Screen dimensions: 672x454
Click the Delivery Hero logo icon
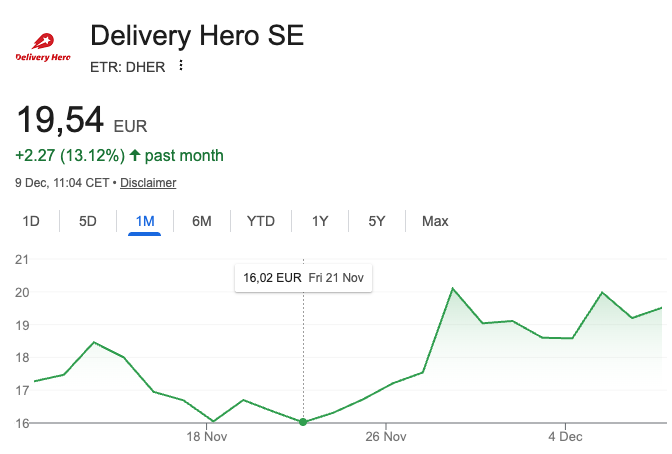pyautogui.click(x=43, y=47)
